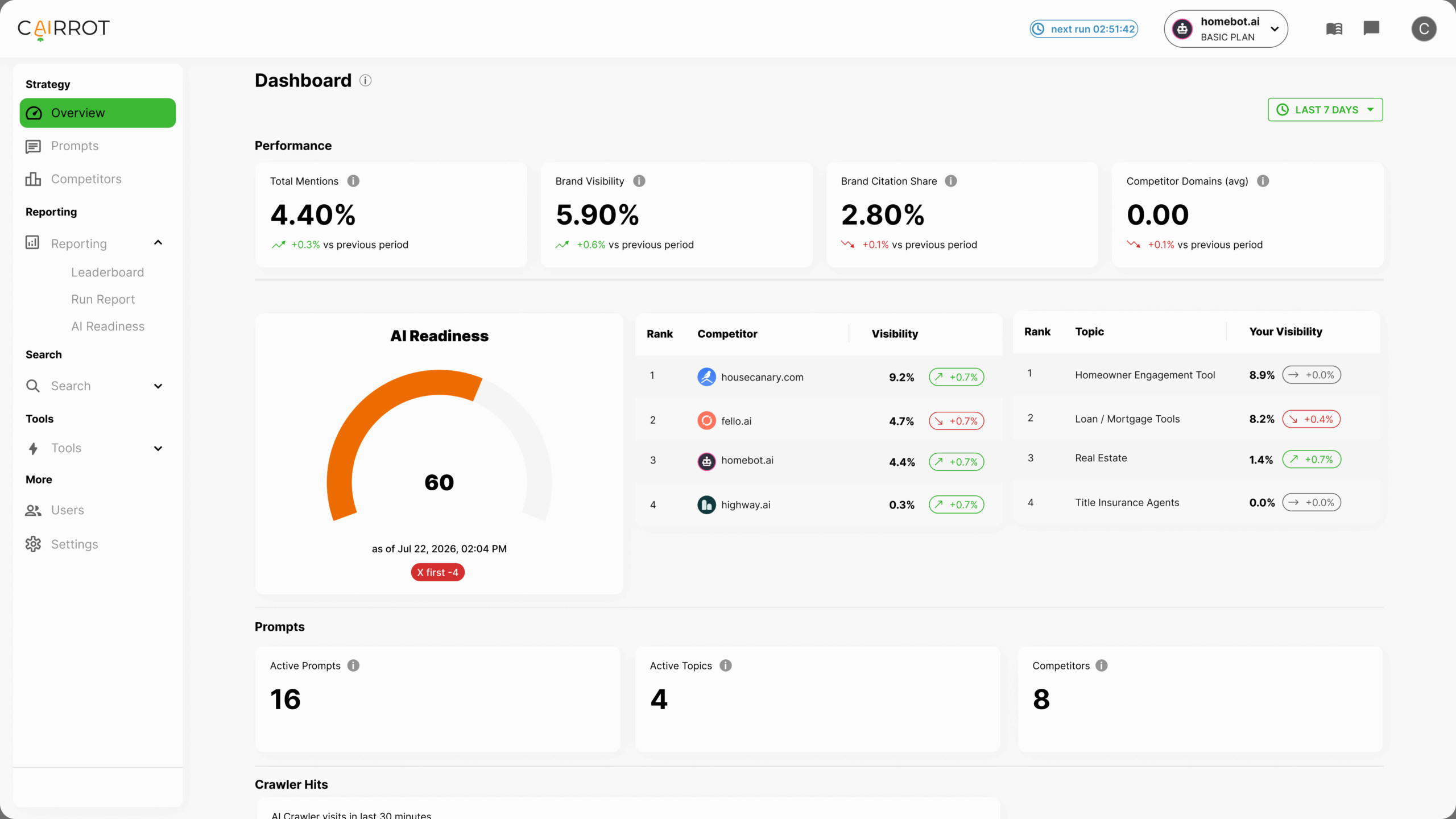Click Competitor Domains info icon
Screen dimensions: 1456x819
tap(1263, 181)
